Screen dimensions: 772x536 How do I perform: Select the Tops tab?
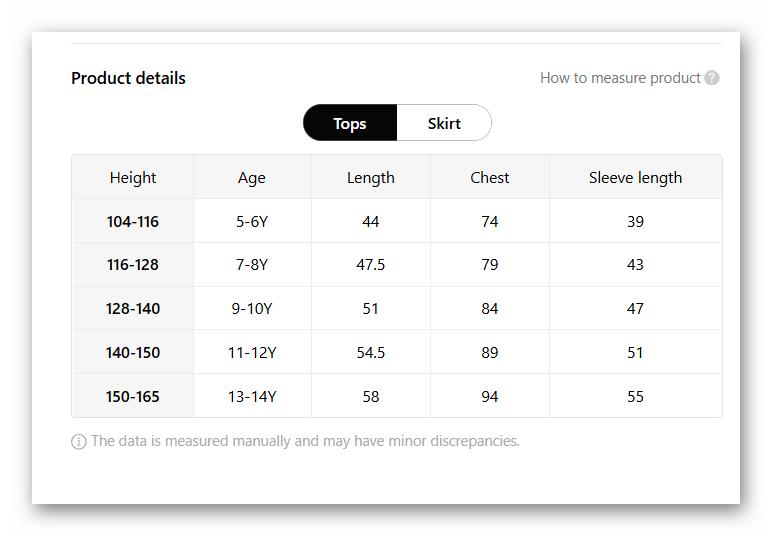tap(350, 123)
